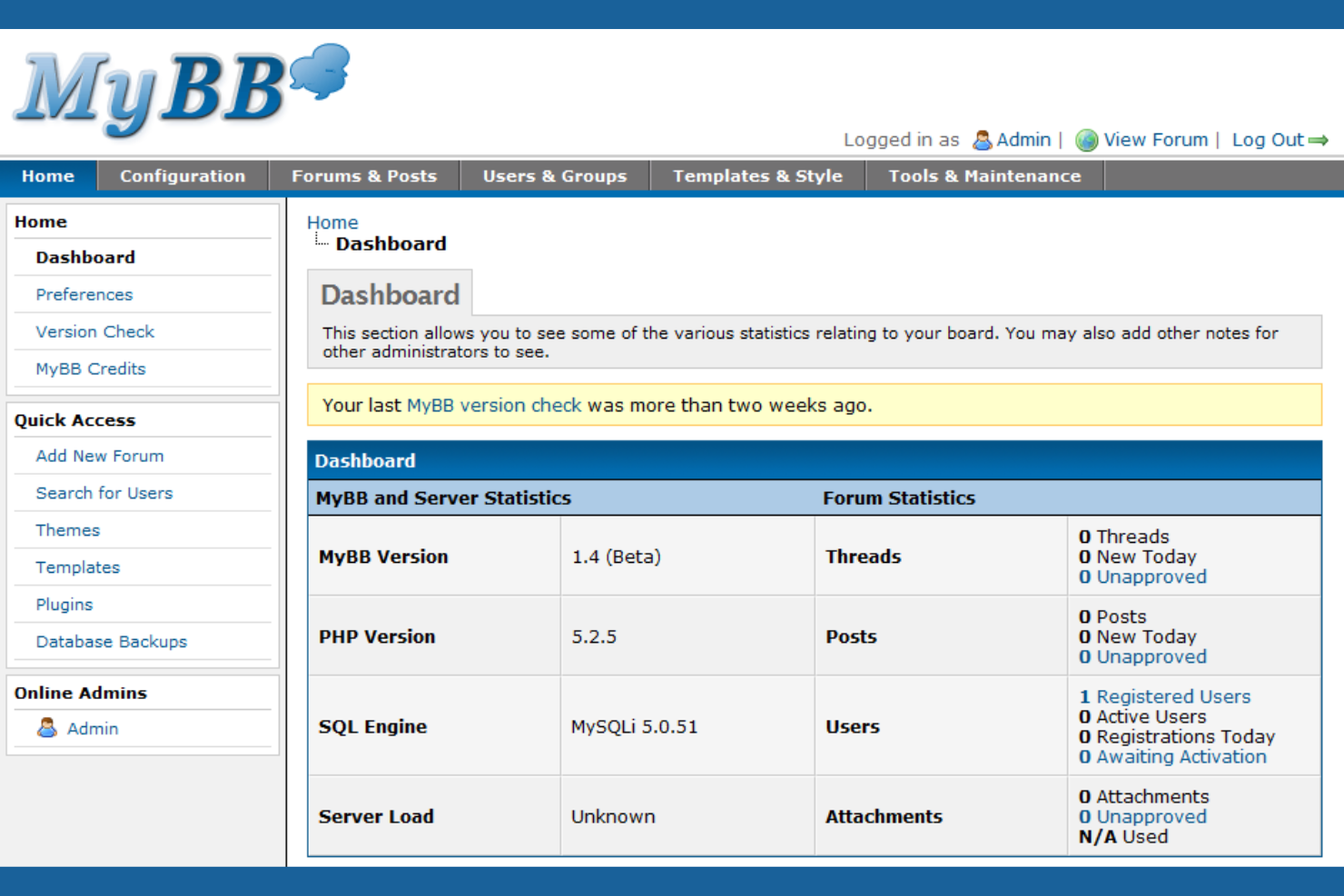Click the green Log Out arrow icon
The image size is (1344, 896).
pyautogui.click(x=1319, y=141)
